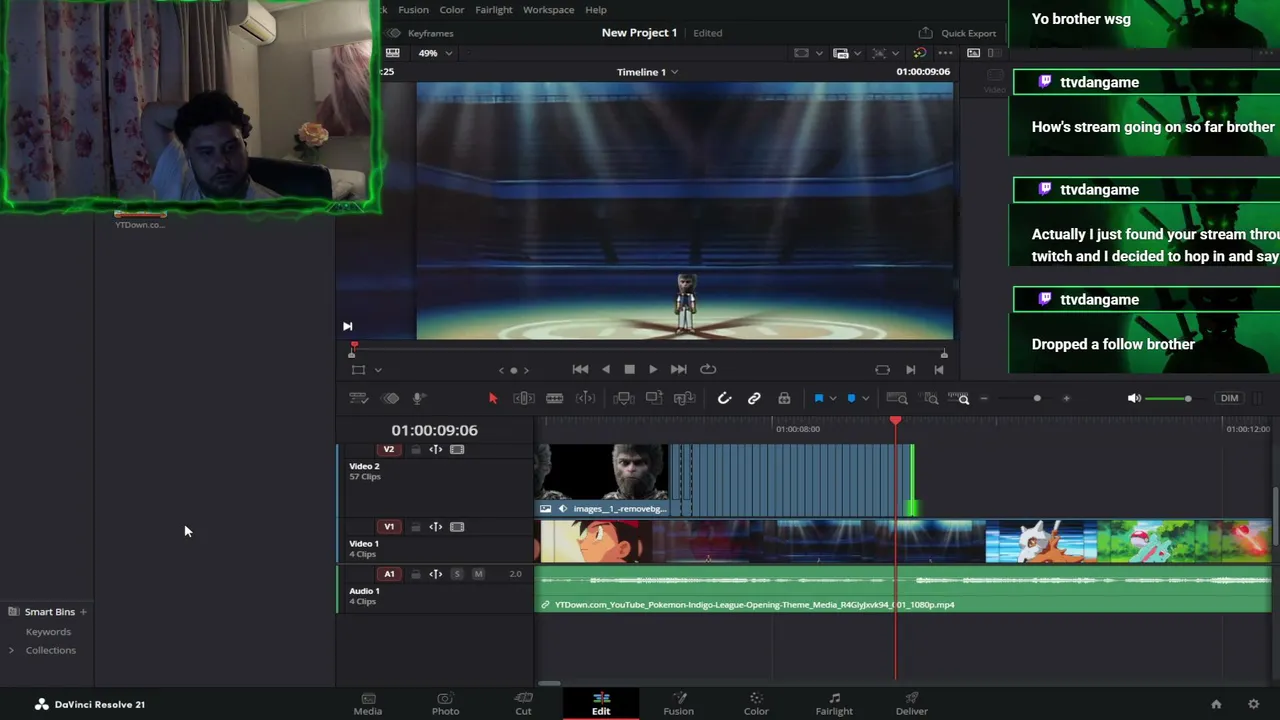Open the flag color dropdown arrow
This screenshot has height=720, width=1280.
tap(832, 398)
